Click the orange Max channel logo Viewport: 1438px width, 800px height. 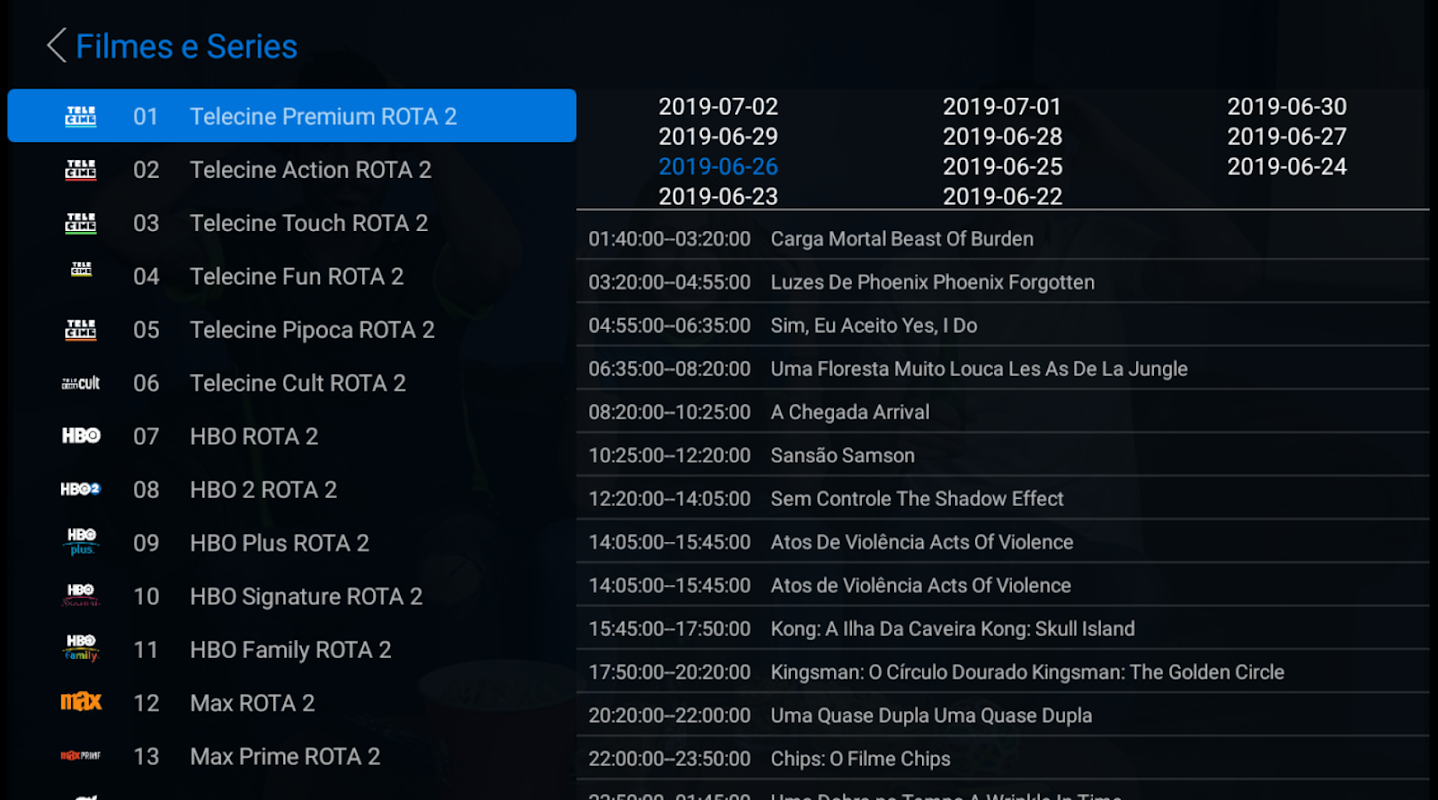[x=81, y=702]
